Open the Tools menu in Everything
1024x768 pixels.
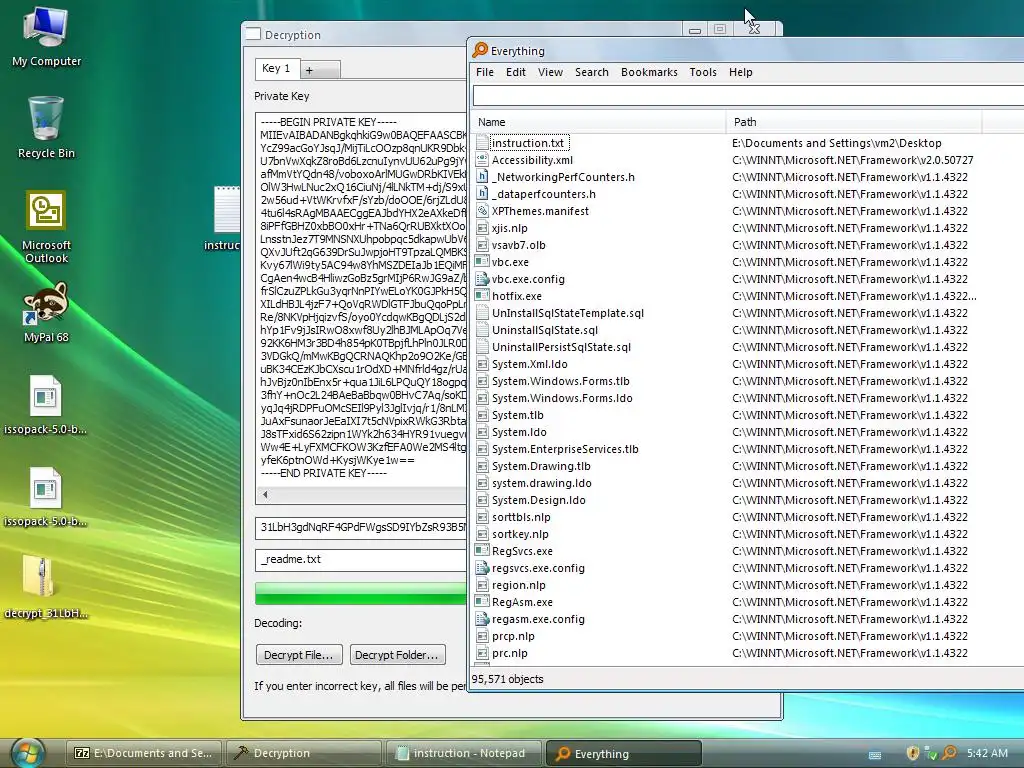tap(703, 72)
